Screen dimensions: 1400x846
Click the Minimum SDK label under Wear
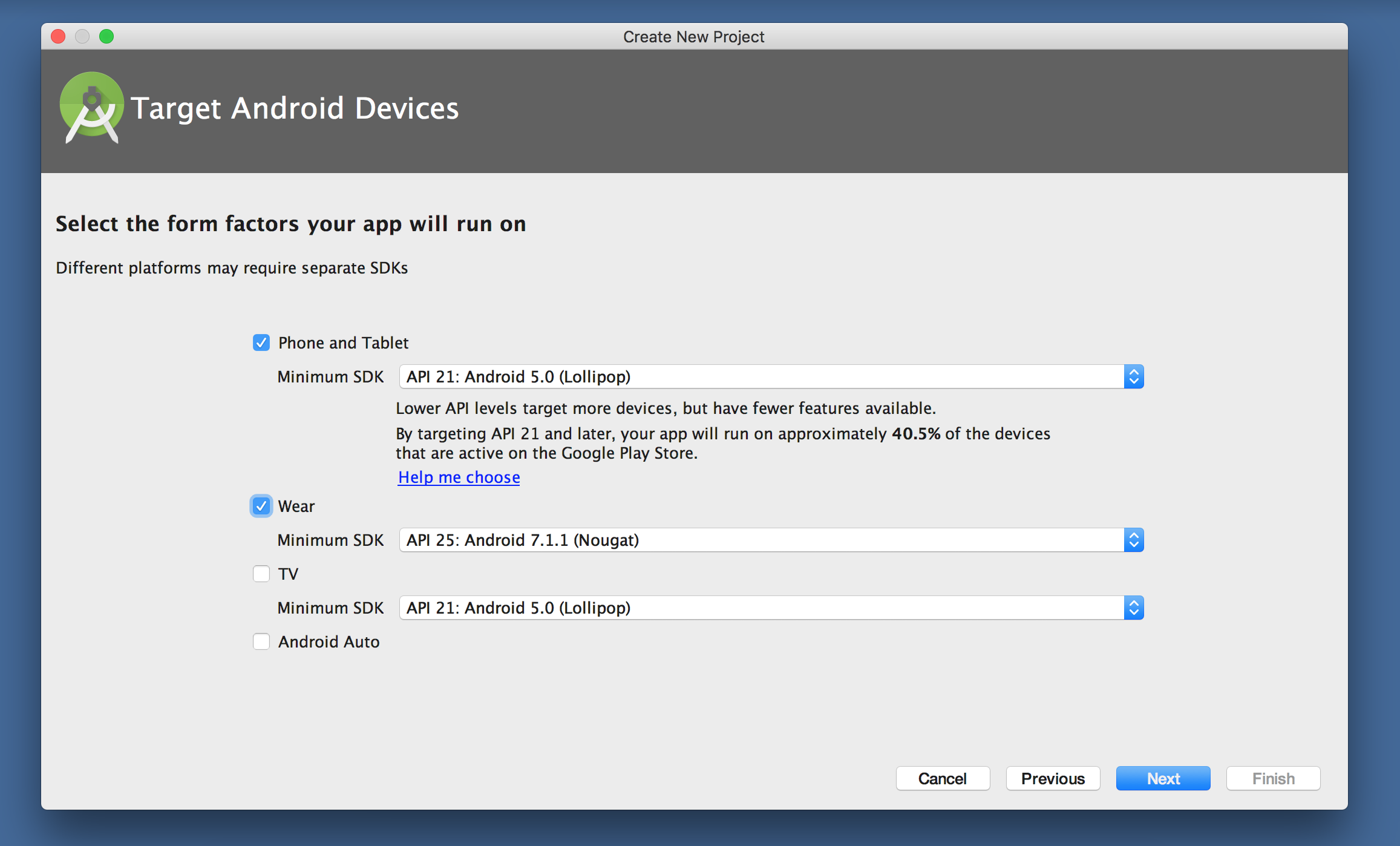pos(330,540)
